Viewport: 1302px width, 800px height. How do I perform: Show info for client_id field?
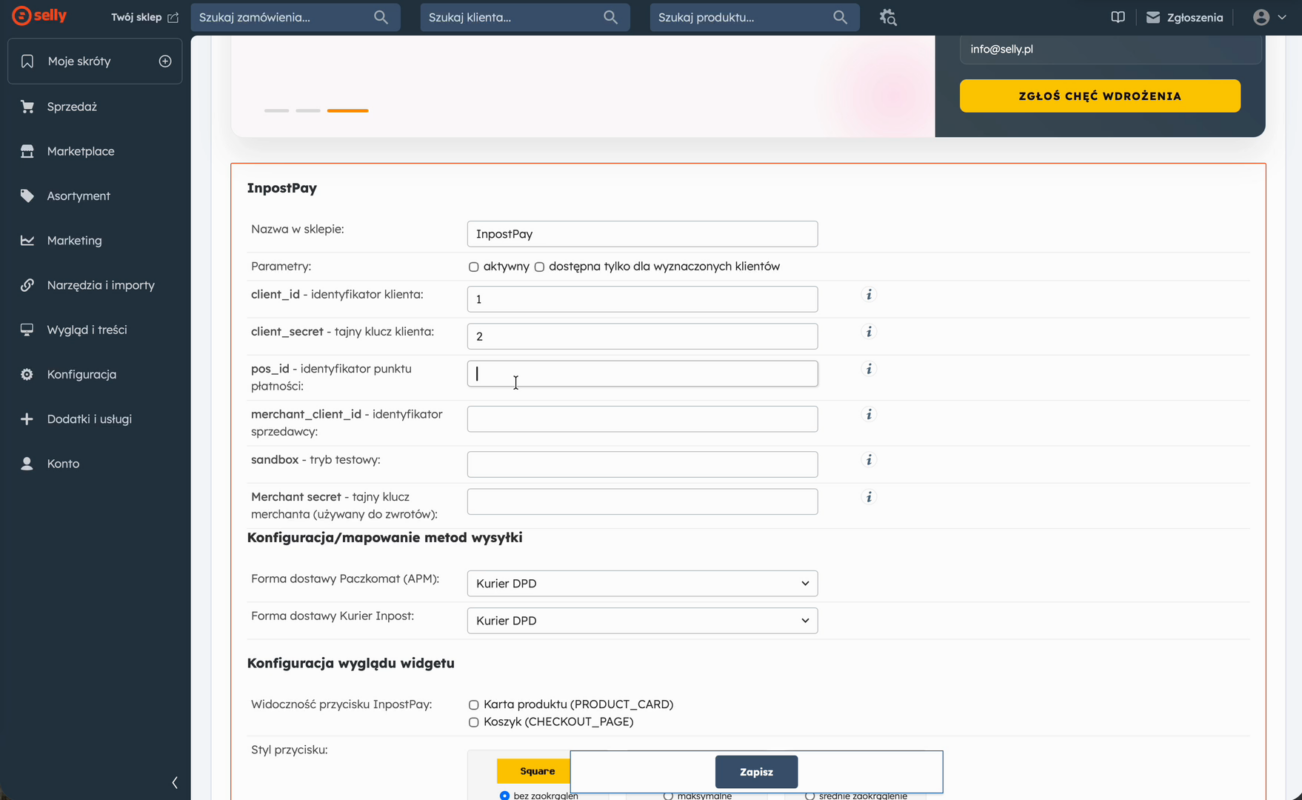point(869,295)
